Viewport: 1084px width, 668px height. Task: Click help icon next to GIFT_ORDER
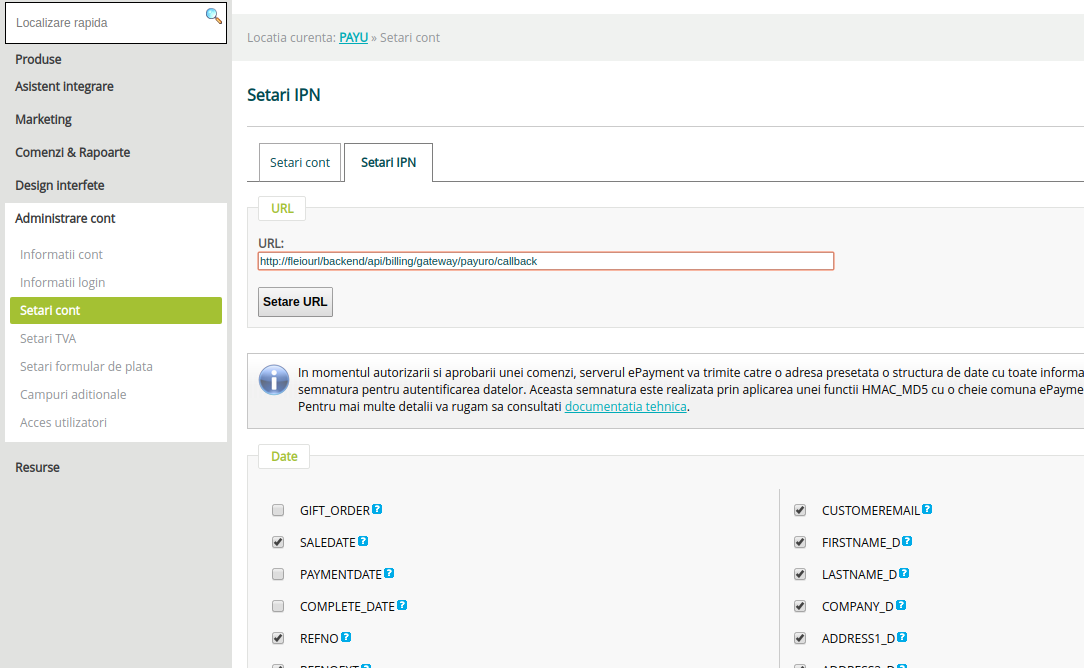point(377,509)
